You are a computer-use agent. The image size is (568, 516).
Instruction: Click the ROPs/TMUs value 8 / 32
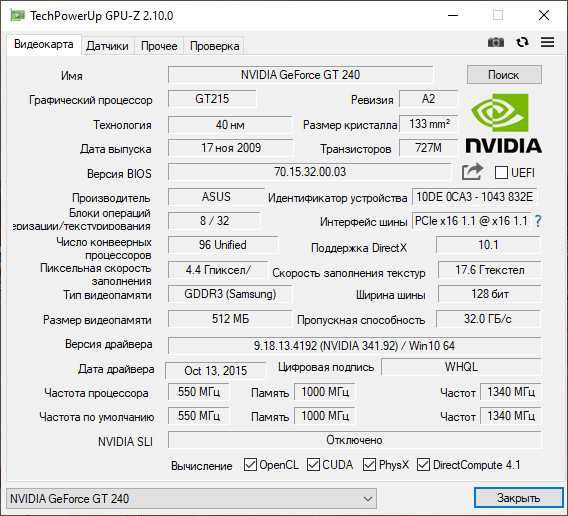click(214, 221)
